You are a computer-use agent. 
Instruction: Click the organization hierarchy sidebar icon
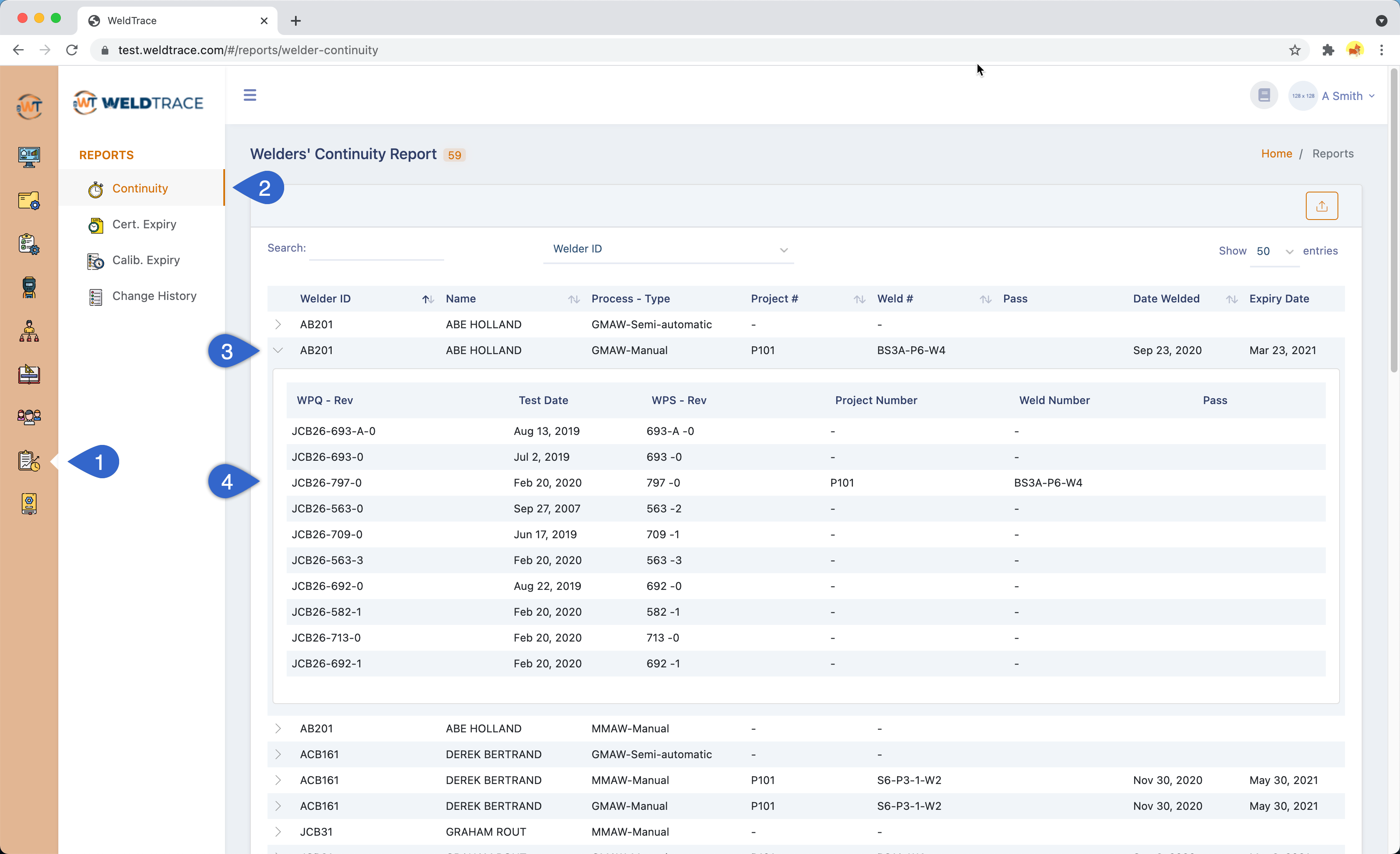pos(29,331)
